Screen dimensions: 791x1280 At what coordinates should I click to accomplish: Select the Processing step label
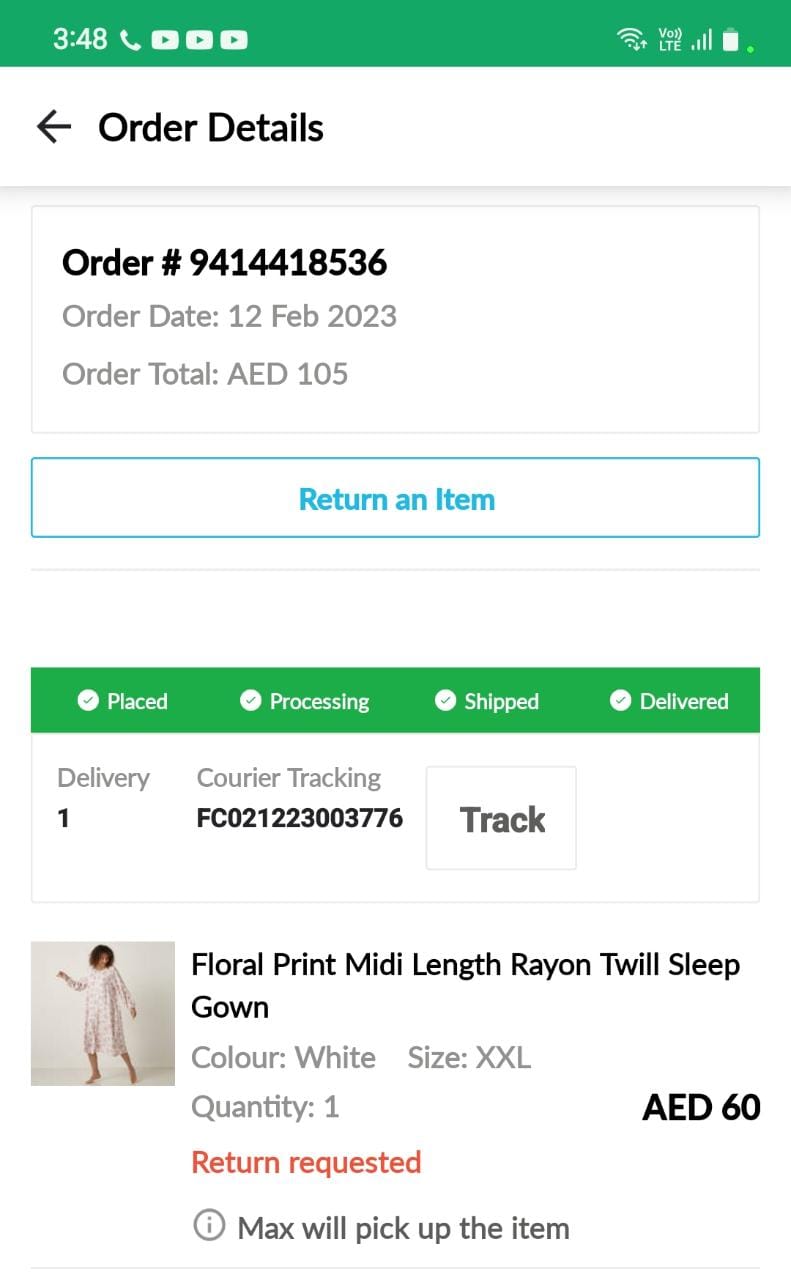click(x=319, y=701)
